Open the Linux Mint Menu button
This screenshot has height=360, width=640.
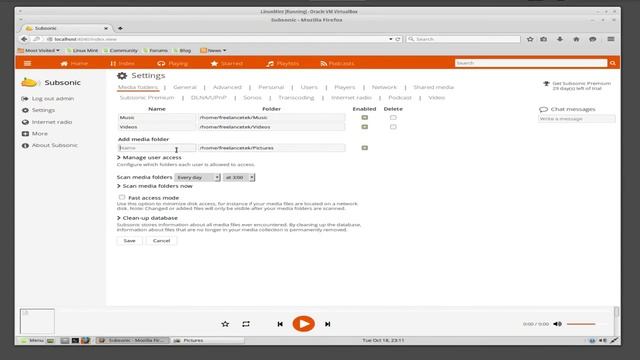pos(32,340)
